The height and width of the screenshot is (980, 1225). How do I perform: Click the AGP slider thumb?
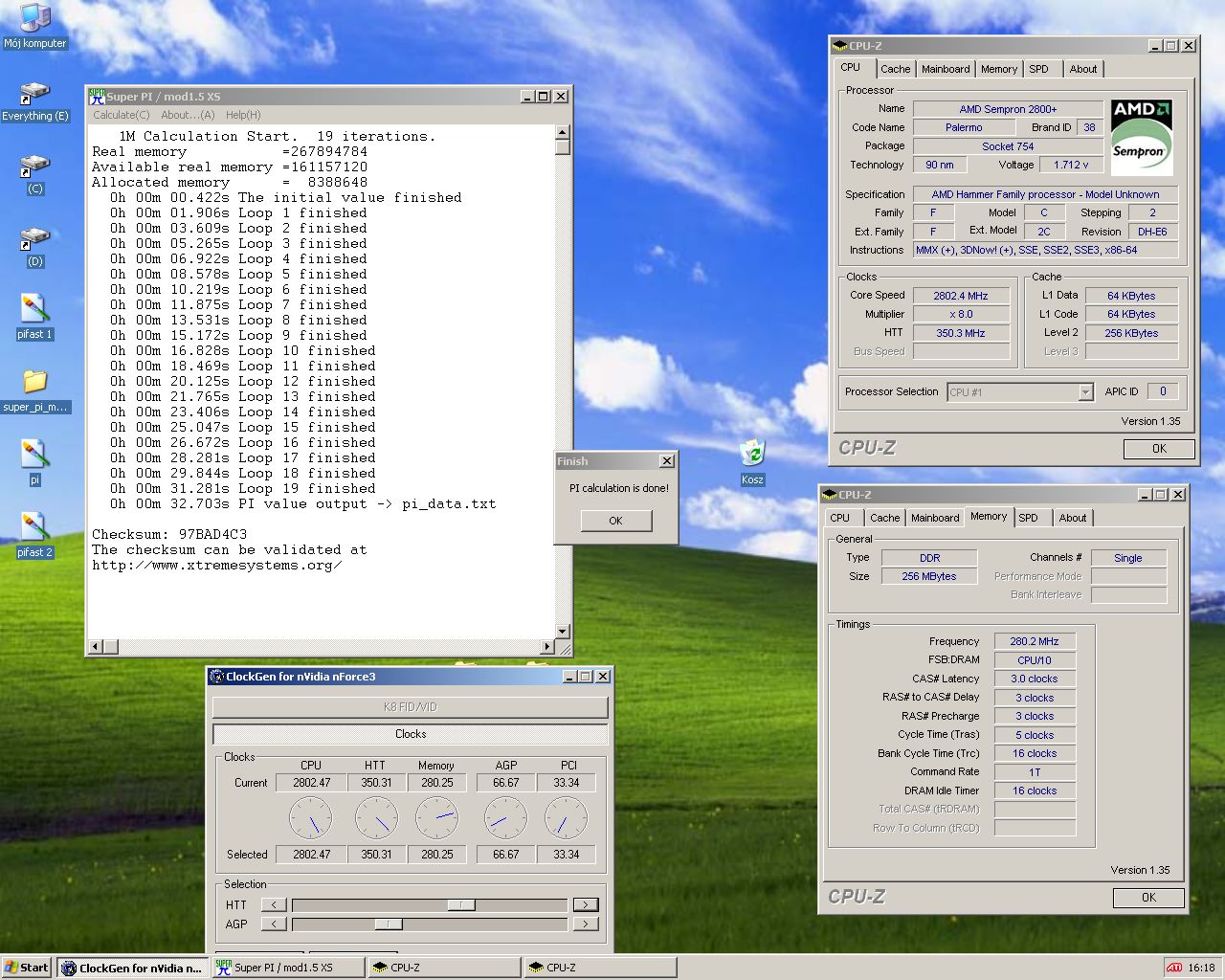pos(389,924)
